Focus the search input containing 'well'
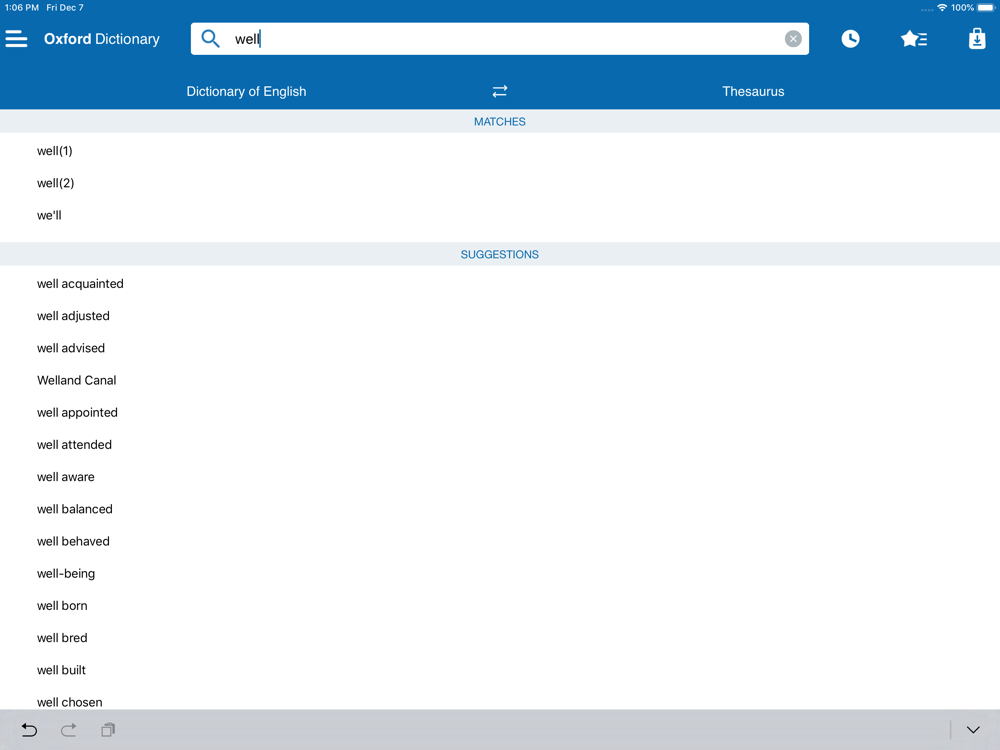 tap(499, 39)
